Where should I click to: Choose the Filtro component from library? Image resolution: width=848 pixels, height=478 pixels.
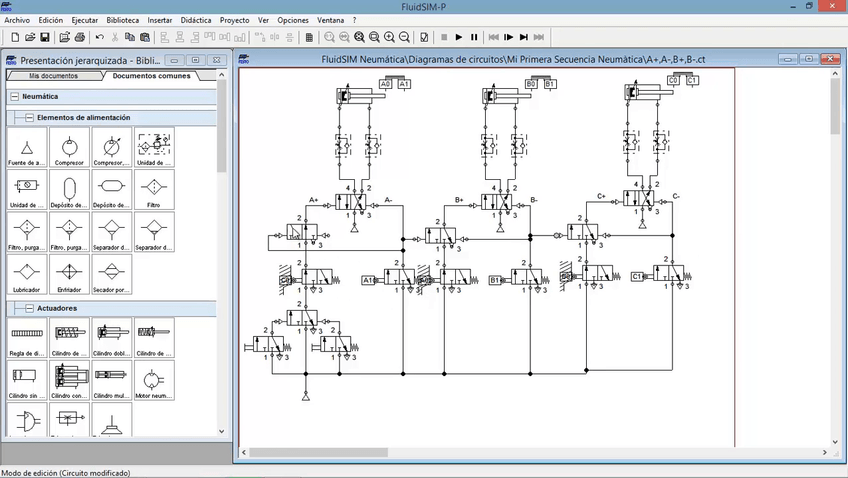point(153,190)
